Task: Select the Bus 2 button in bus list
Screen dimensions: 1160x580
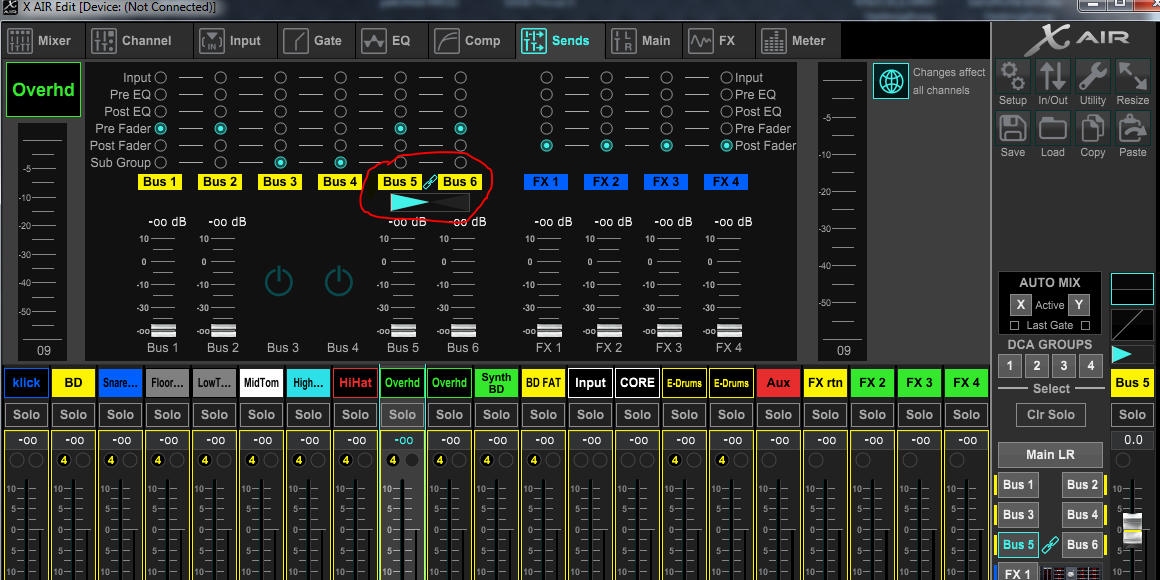Action: tap(1082, 485)
